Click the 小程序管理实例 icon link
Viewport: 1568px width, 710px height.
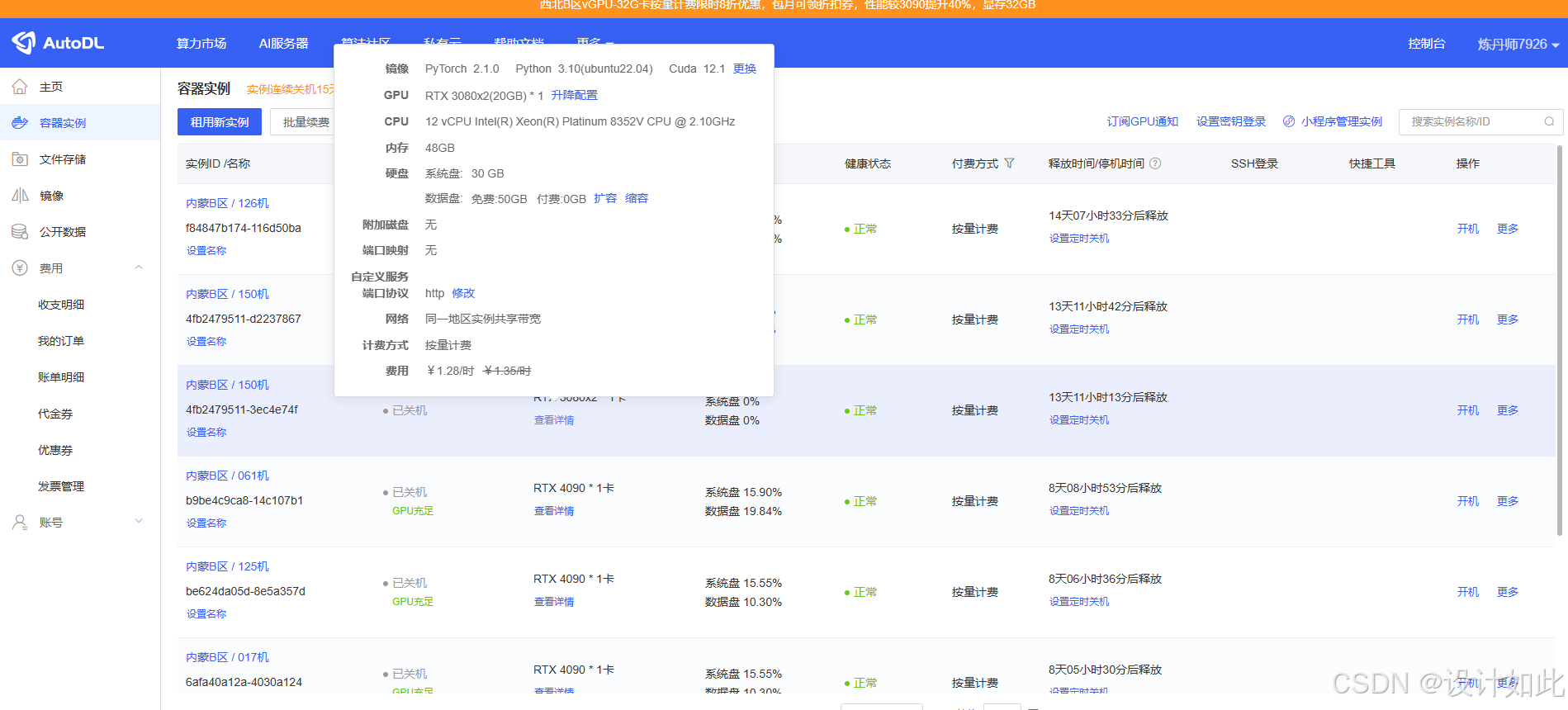(x=1289, y=121)
